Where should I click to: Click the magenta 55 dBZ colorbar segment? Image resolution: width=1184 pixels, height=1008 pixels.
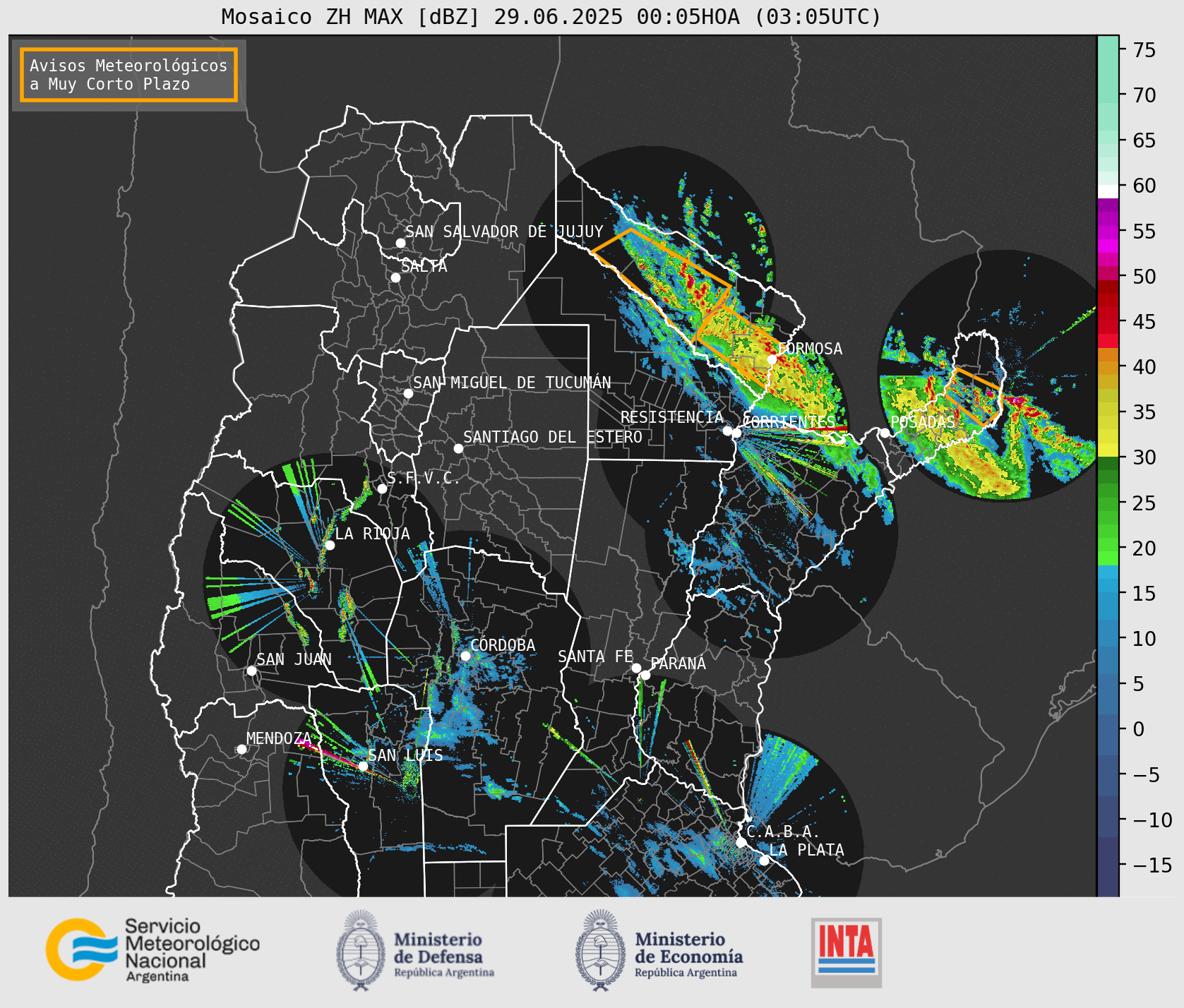click(1108, 232)
